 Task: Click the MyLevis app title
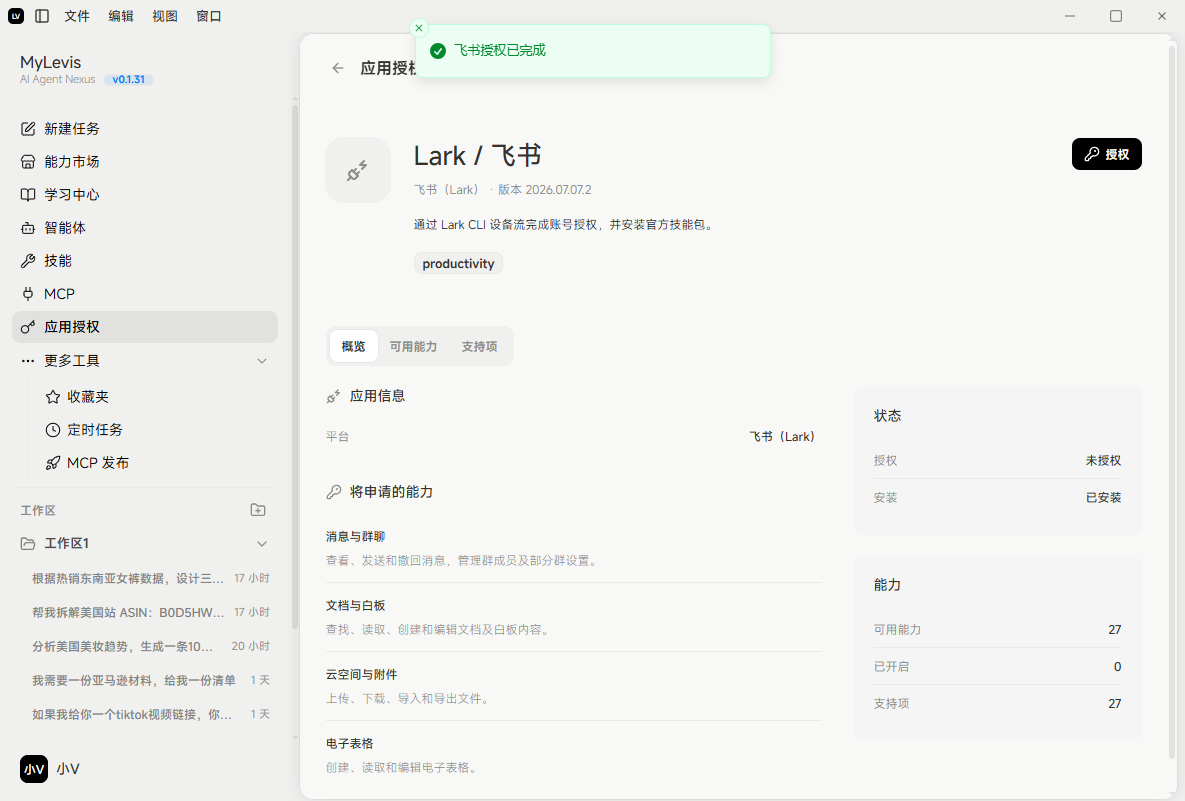coord(51,62)
